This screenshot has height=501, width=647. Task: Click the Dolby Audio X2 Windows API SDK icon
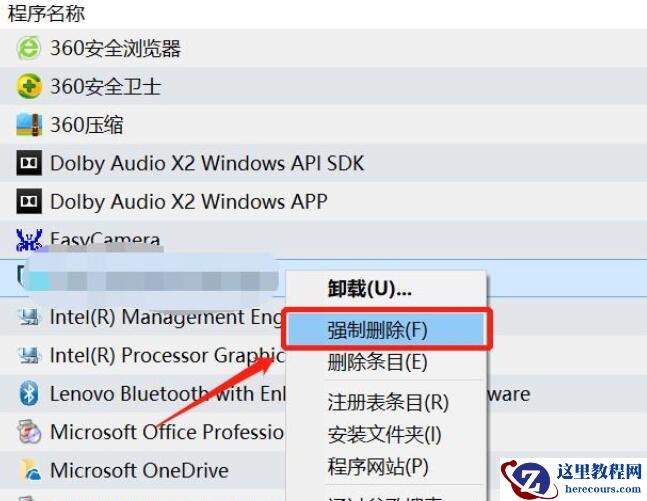click(29, 163)
